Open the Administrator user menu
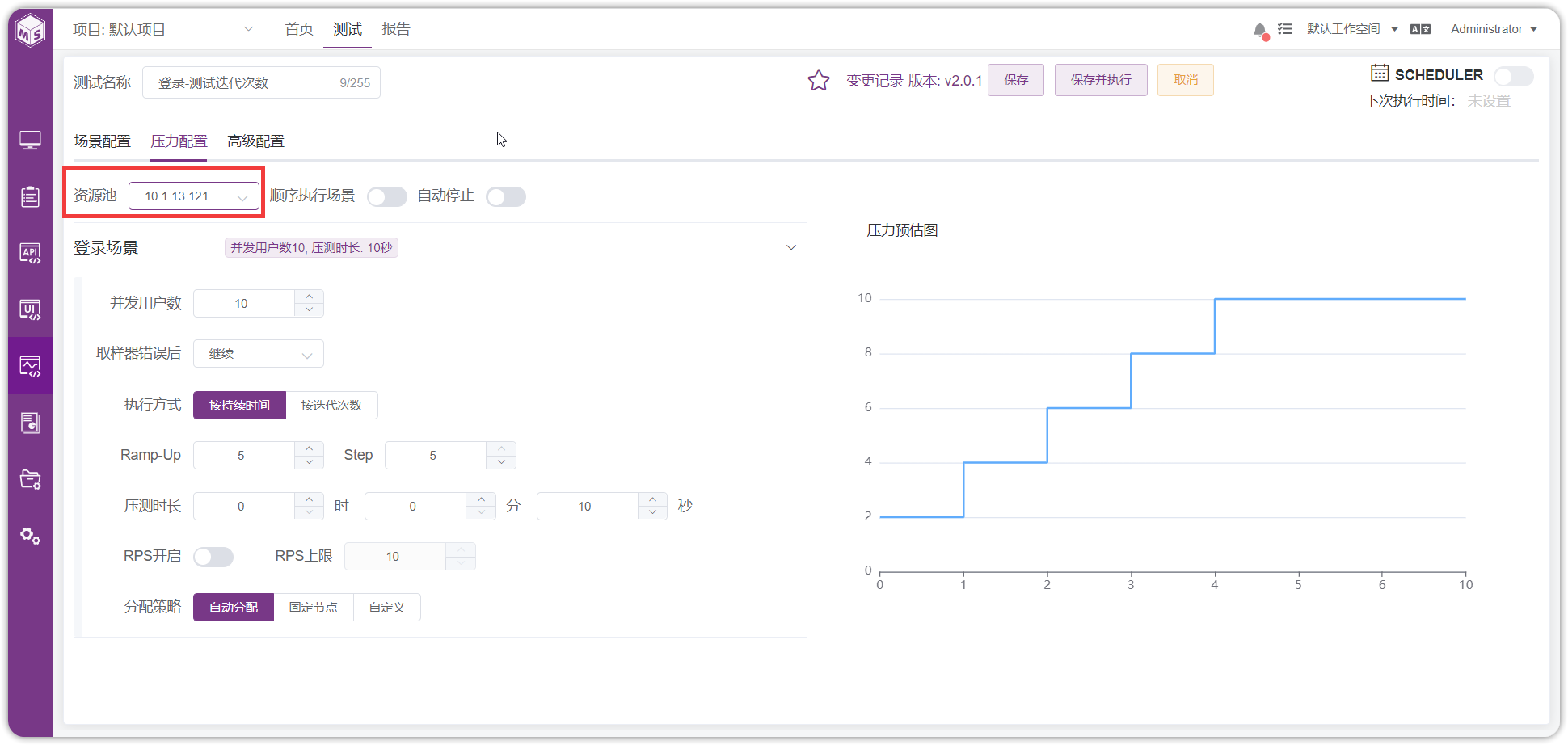The image size is (1568, 745). click(x=1494, y=29)
